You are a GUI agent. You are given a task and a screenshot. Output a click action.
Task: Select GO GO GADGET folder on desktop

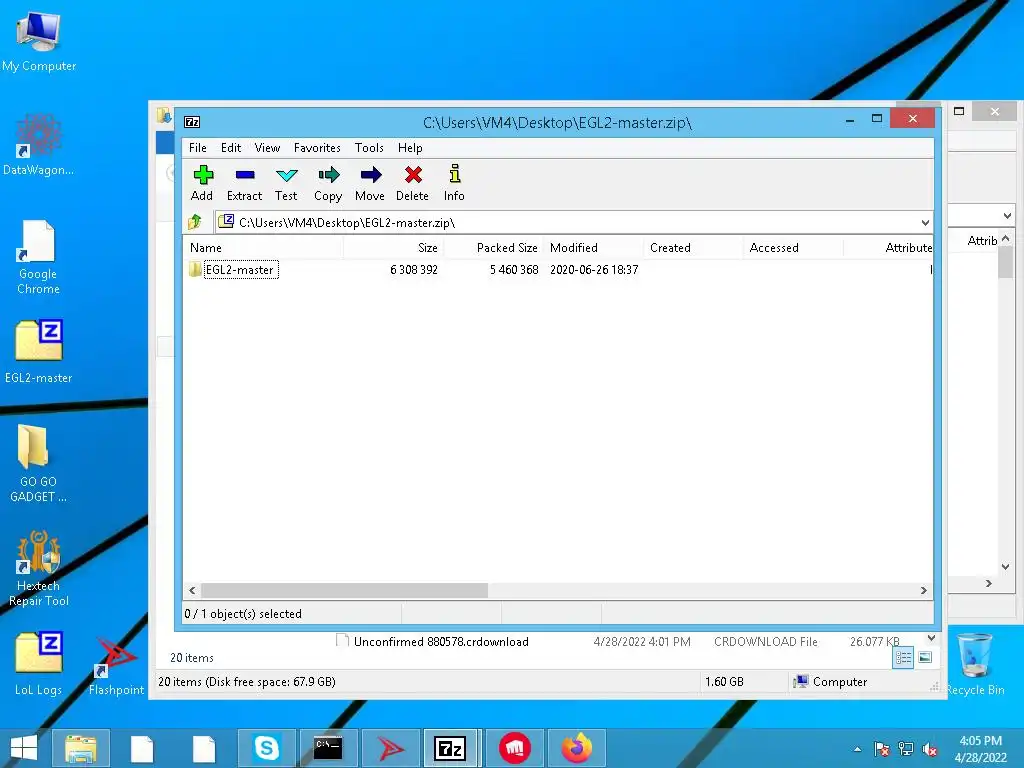(39, 464)
